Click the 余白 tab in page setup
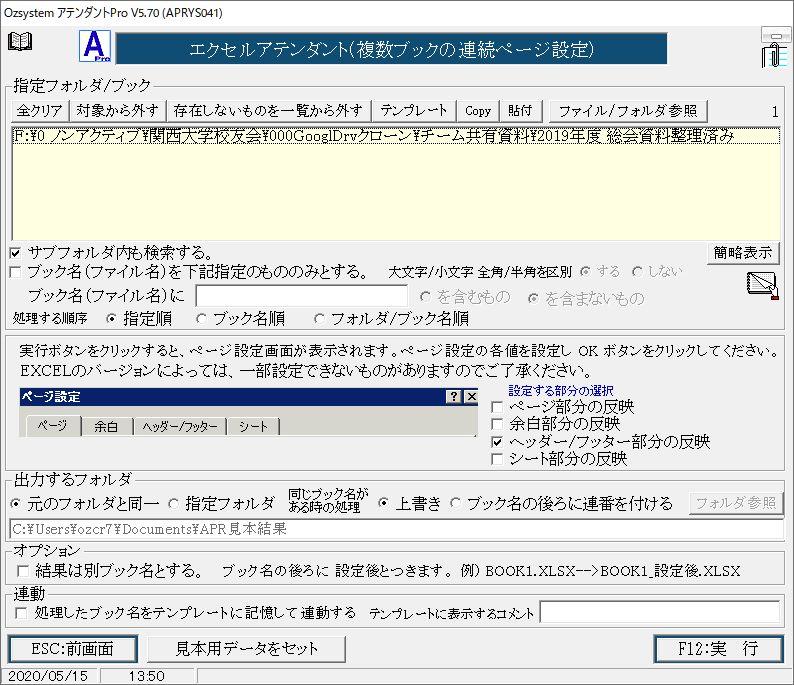This screenshot has width=794, height=685. click(x=107, y=426)
